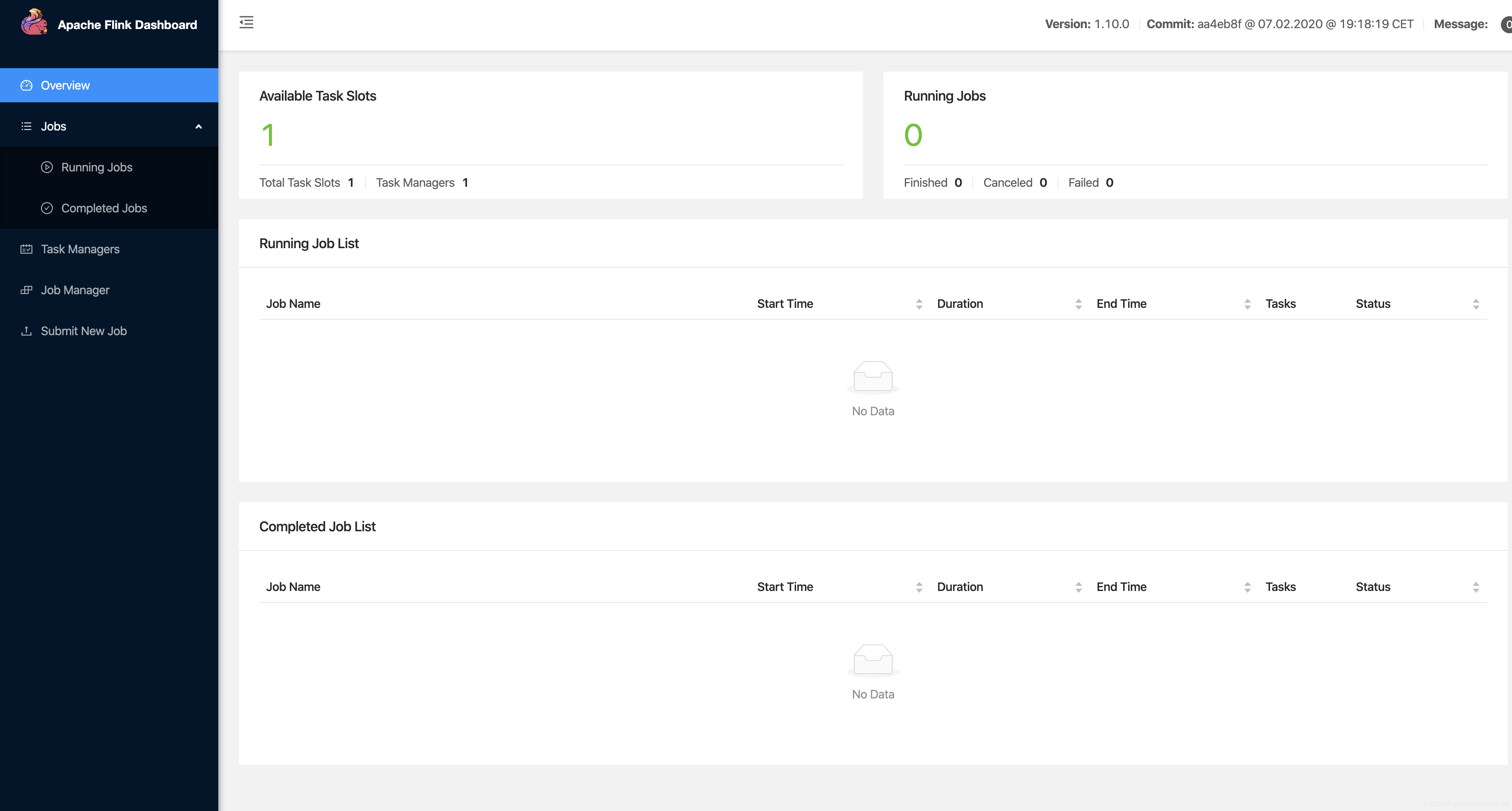Open the Submit New Job page

83,332
